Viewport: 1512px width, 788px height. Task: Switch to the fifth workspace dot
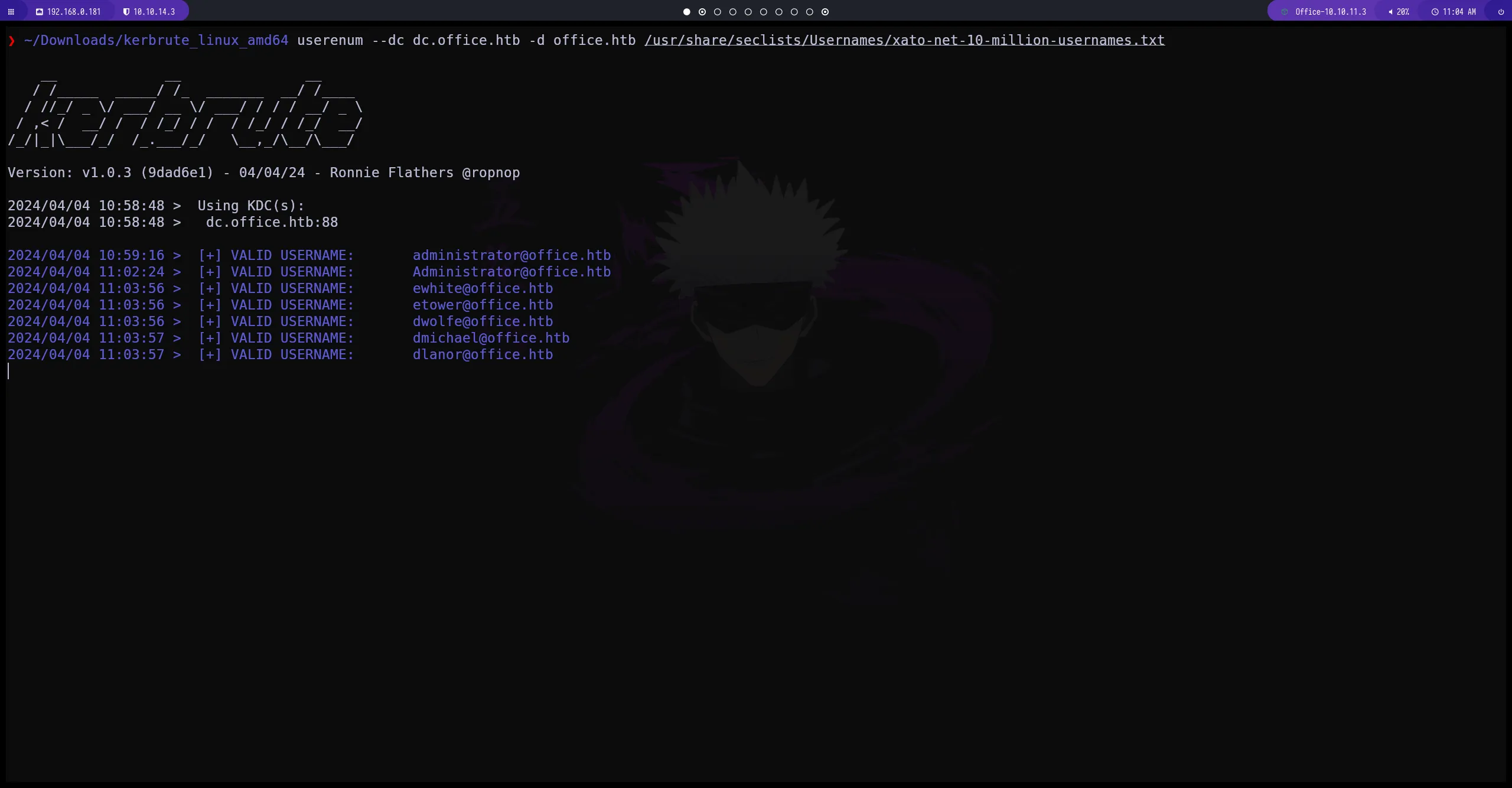tap(748, 12)
